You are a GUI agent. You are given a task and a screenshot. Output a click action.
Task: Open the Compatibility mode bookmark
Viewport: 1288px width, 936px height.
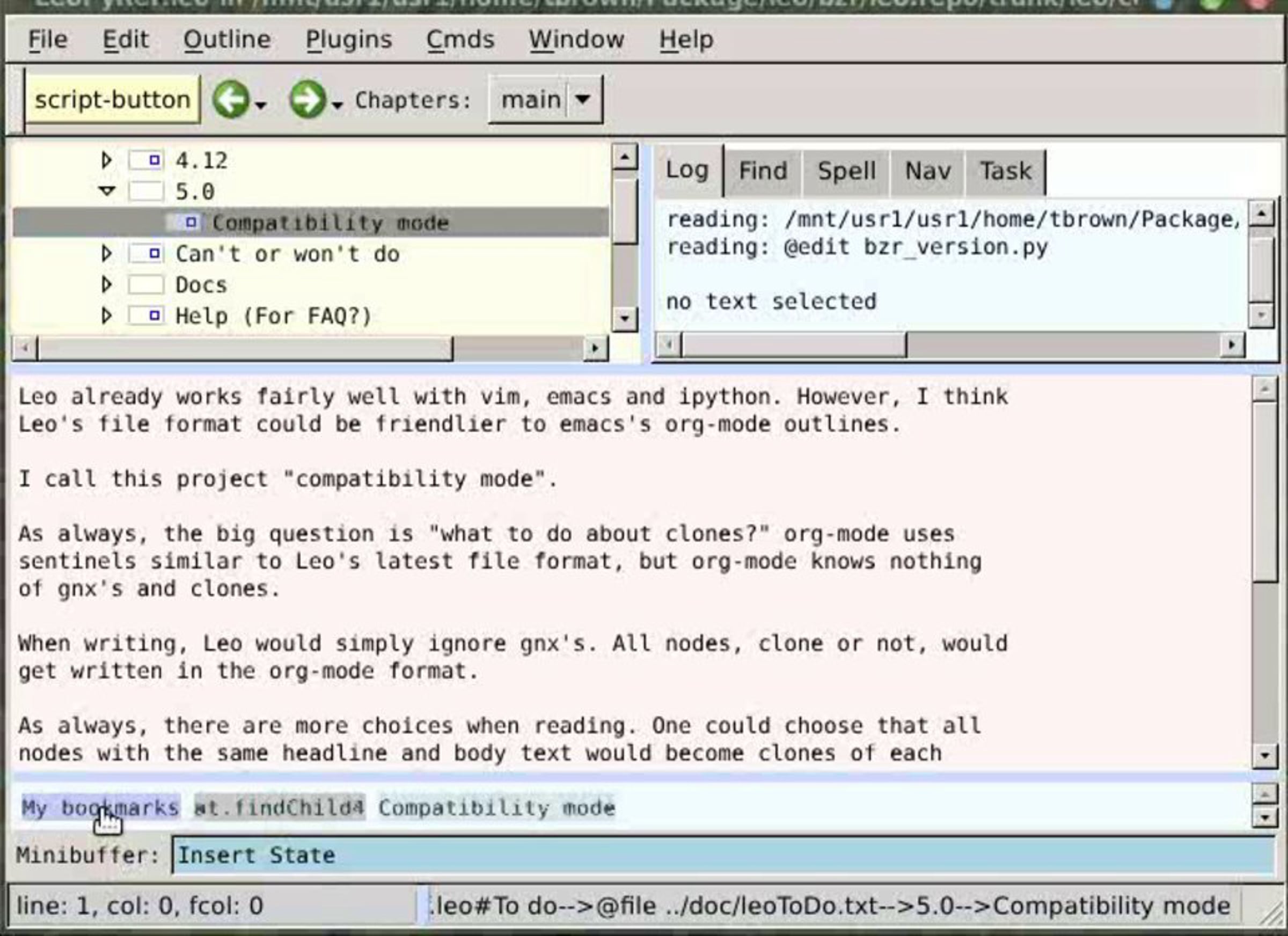pyautogui.click(x=497, y=807)
